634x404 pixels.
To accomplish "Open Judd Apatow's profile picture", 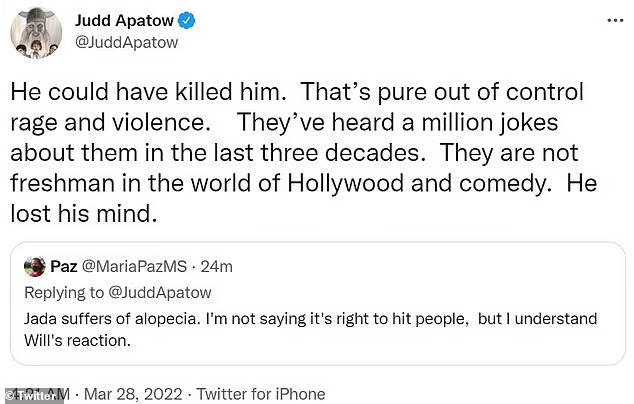I will coord(37,35).
